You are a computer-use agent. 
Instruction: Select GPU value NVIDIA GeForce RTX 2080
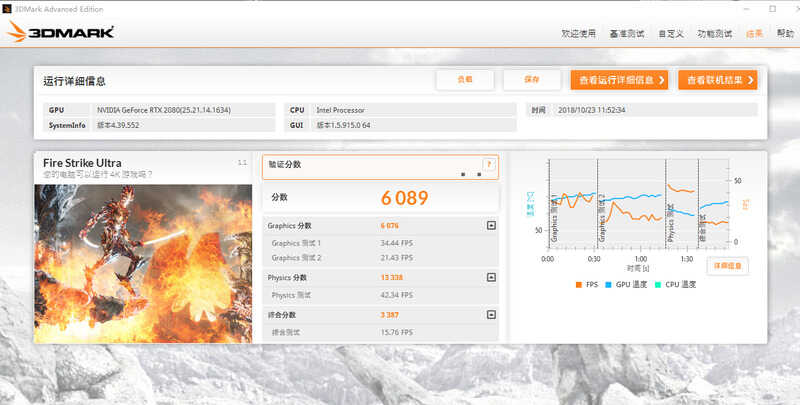[164, 110]
